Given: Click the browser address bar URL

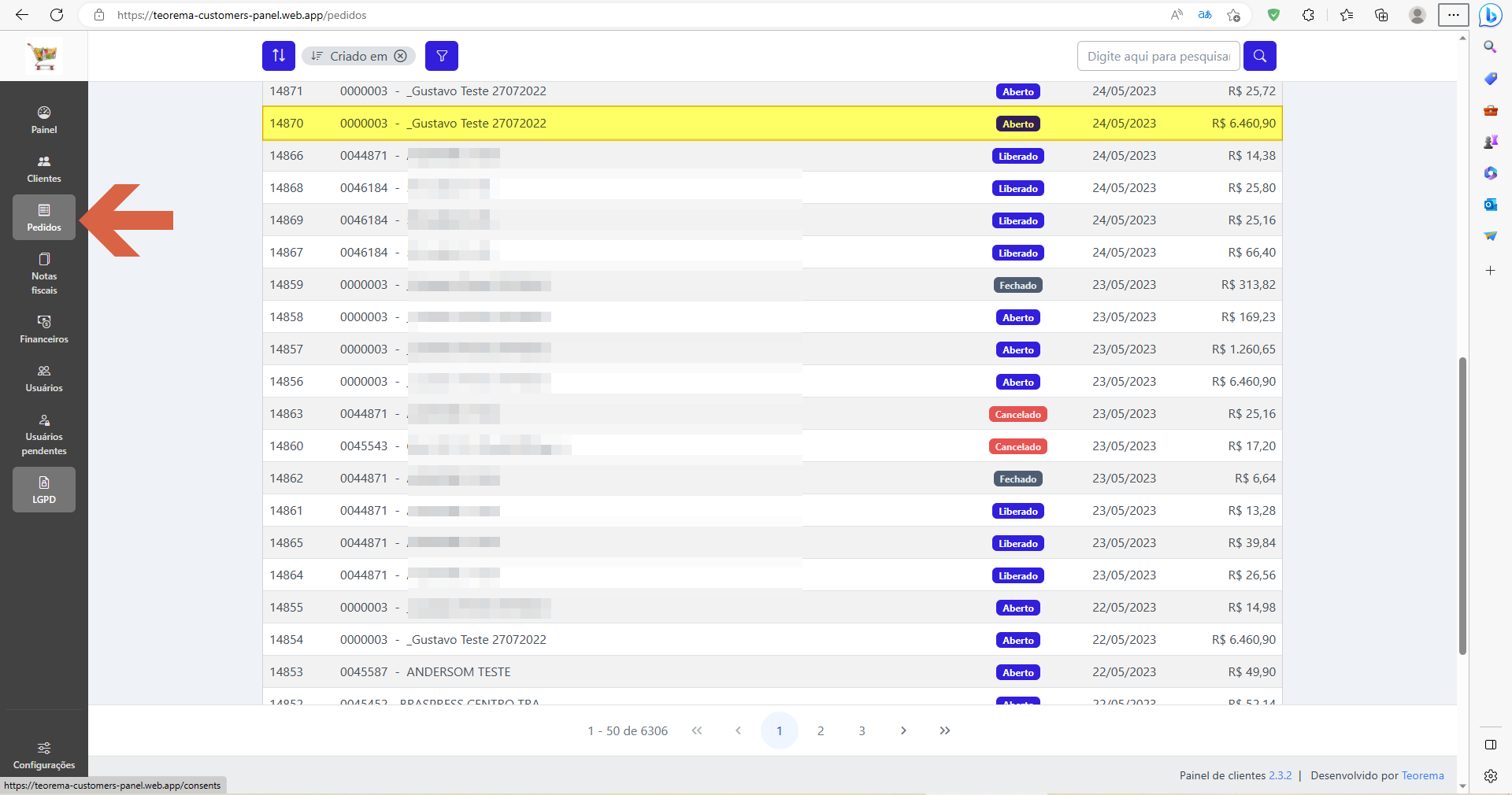Looking at the screenshot, I should click(242, 15).
